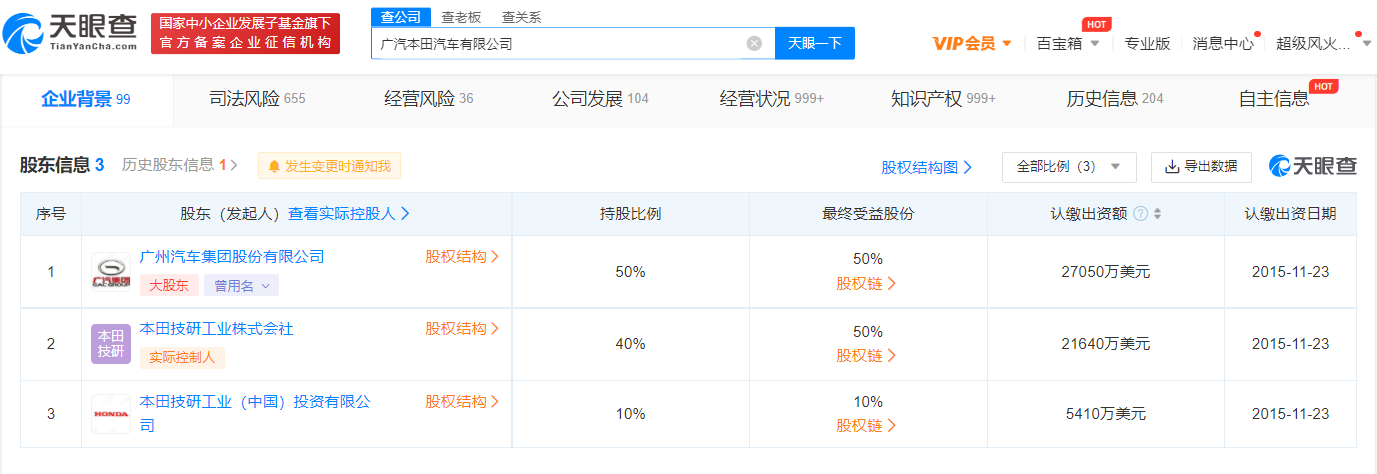Click the 最终受益股份 column header
The height and width of the screenshot is (474, 1377).
(868, 214)
